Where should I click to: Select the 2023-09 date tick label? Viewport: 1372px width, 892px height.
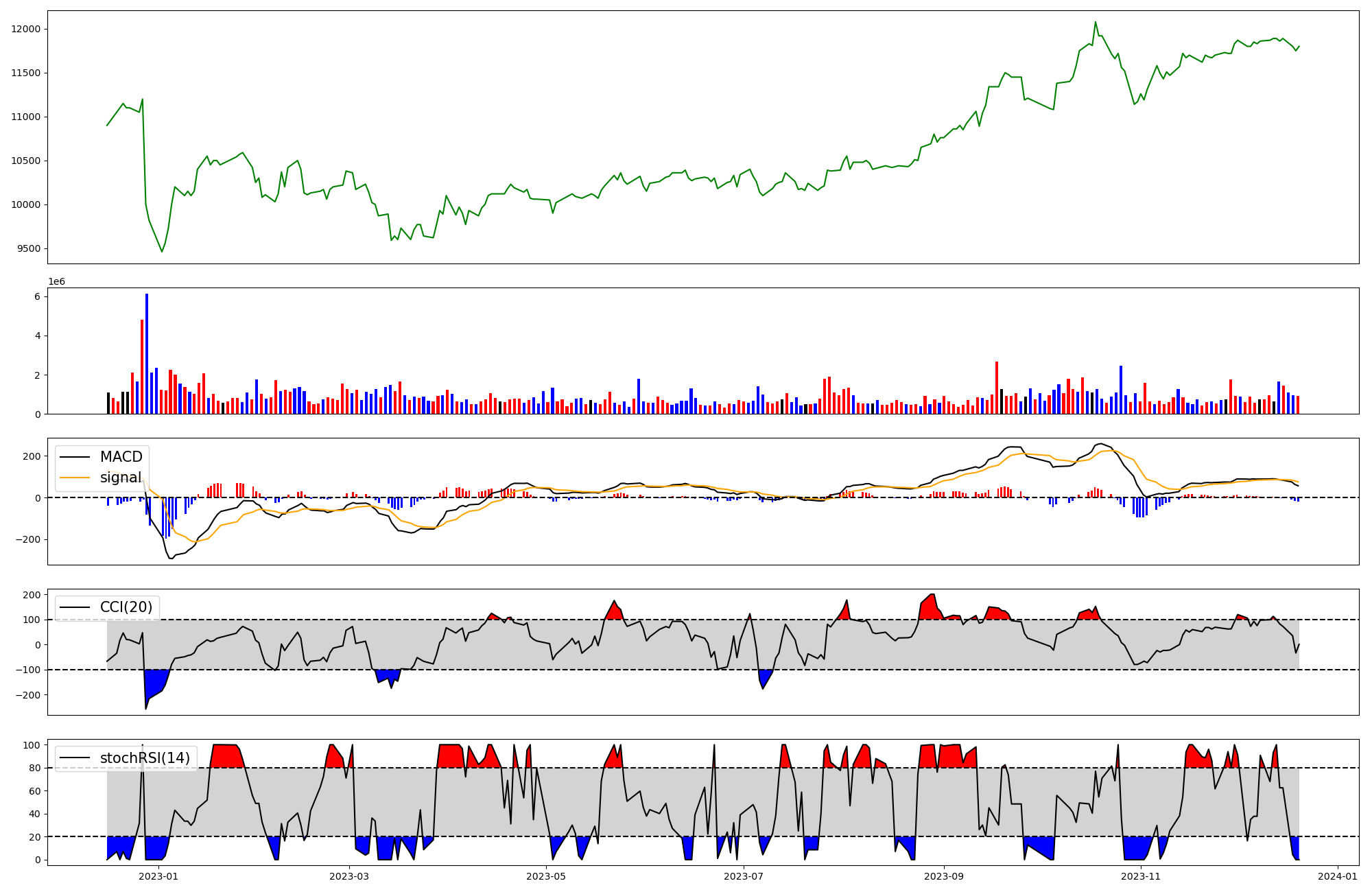tap(944, 876)
